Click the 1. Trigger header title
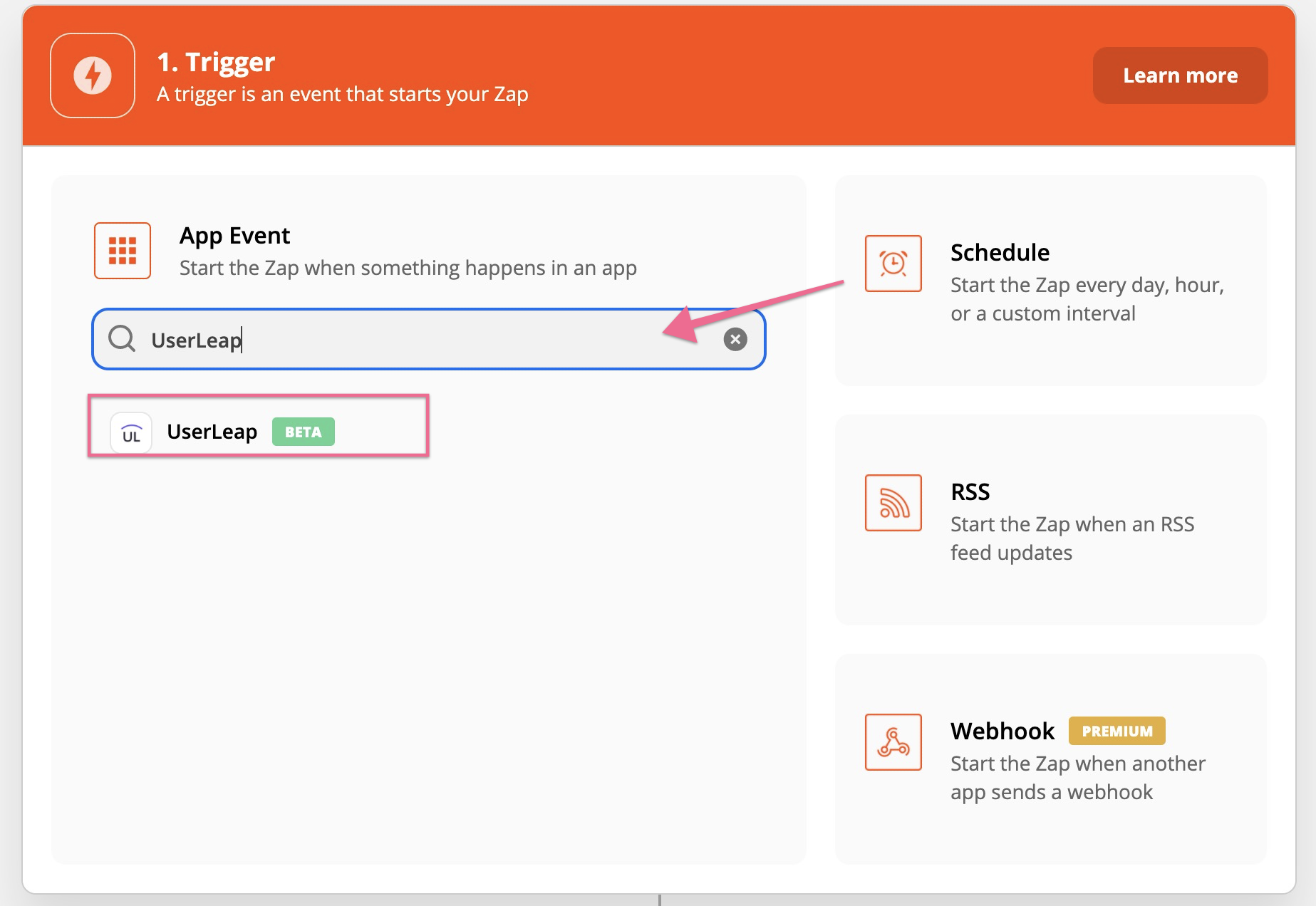1316x906 pixels. point(216,62)
